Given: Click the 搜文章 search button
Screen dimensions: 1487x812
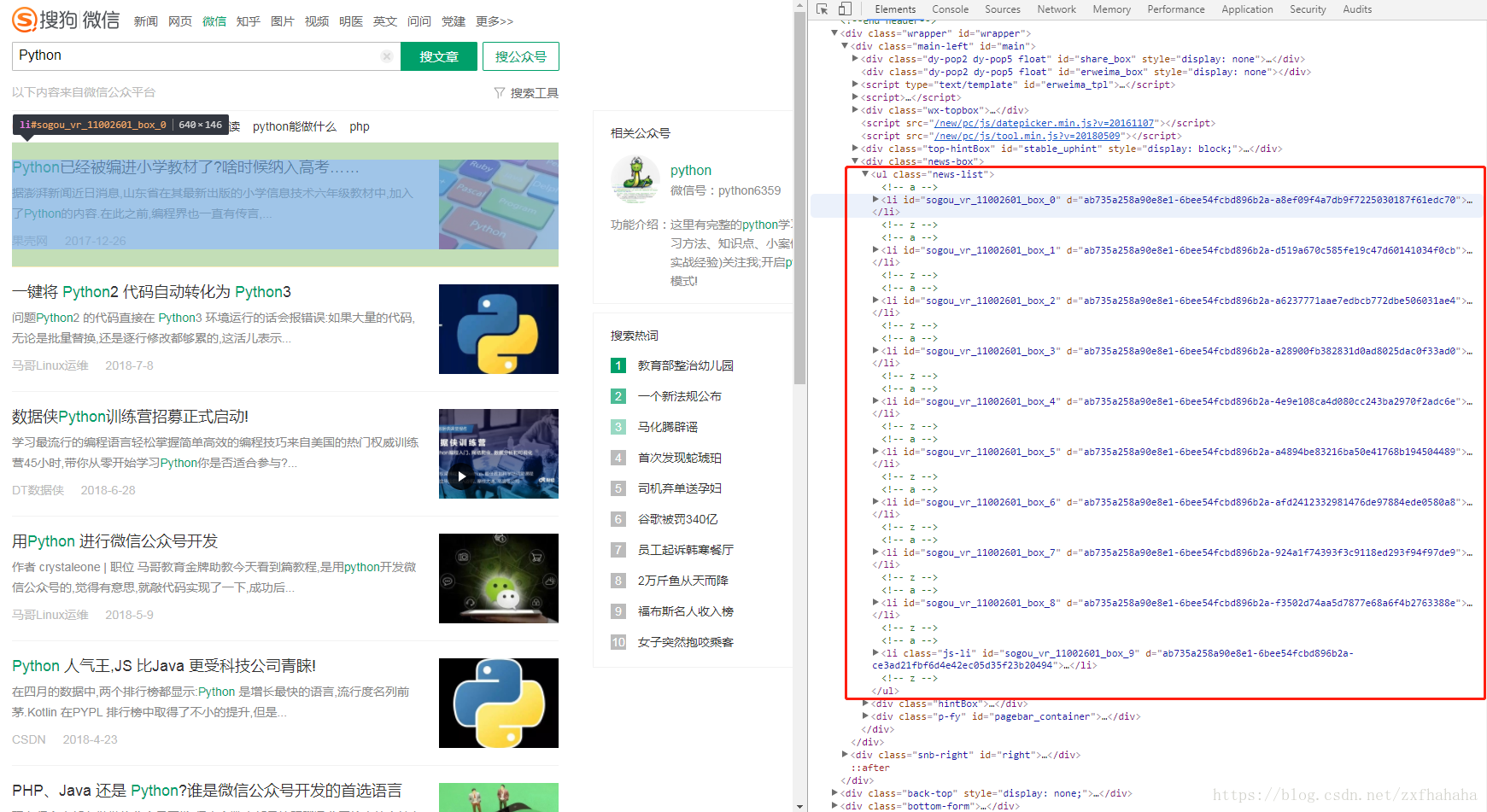Looking at the screenshot, I should [x=439, y=56].
